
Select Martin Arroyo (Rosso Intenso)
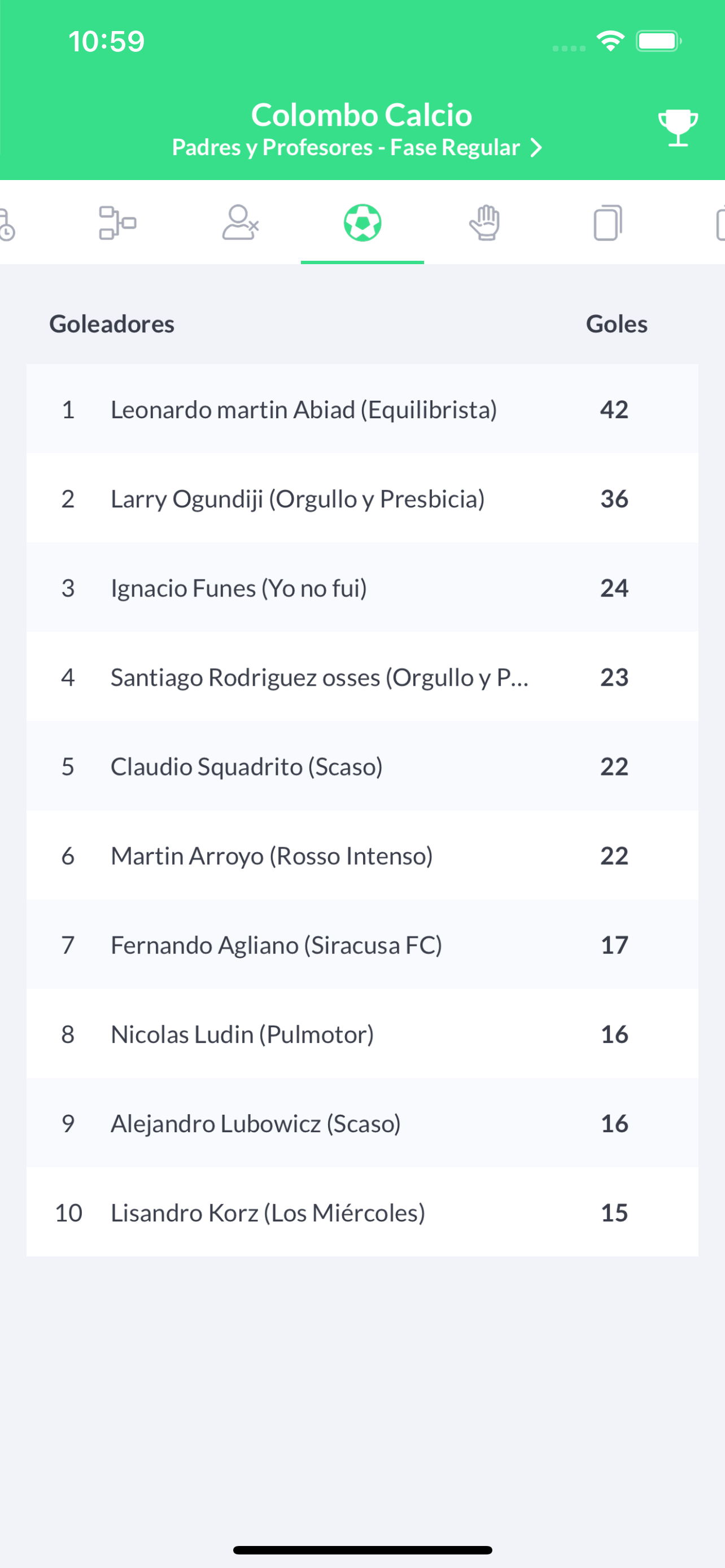tap(362, 855)
